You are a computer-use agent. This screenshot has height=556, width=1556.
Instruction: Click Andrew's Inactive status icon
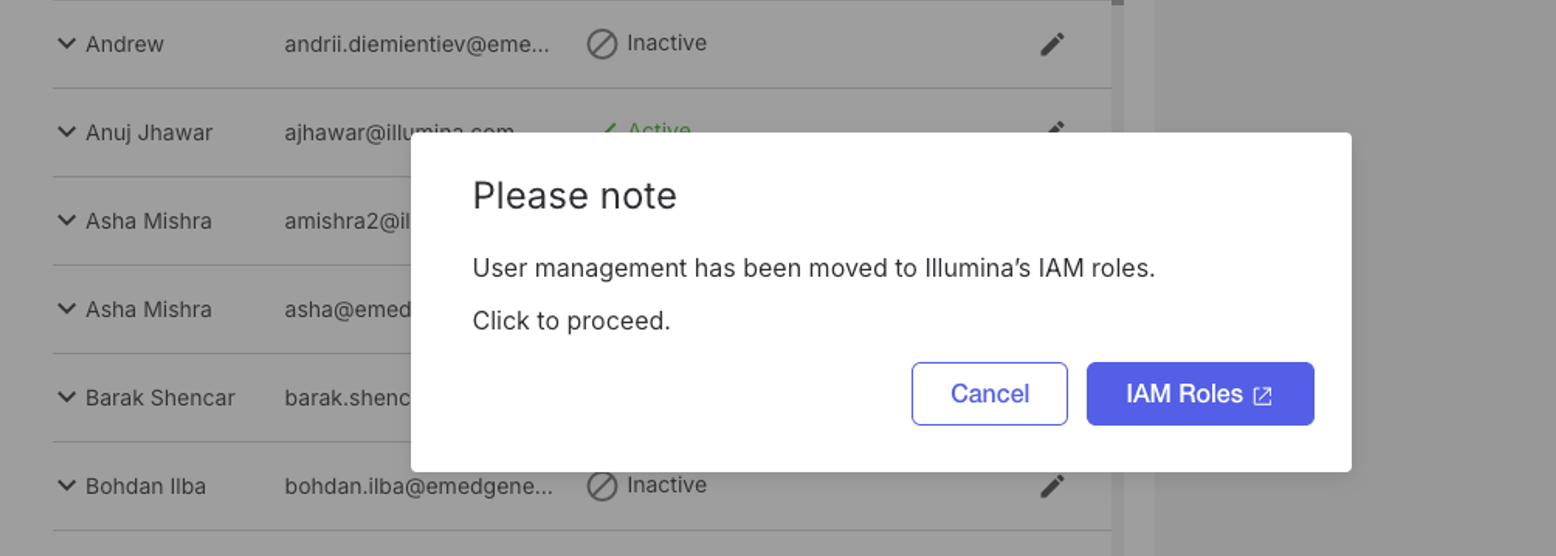point(602,44)
